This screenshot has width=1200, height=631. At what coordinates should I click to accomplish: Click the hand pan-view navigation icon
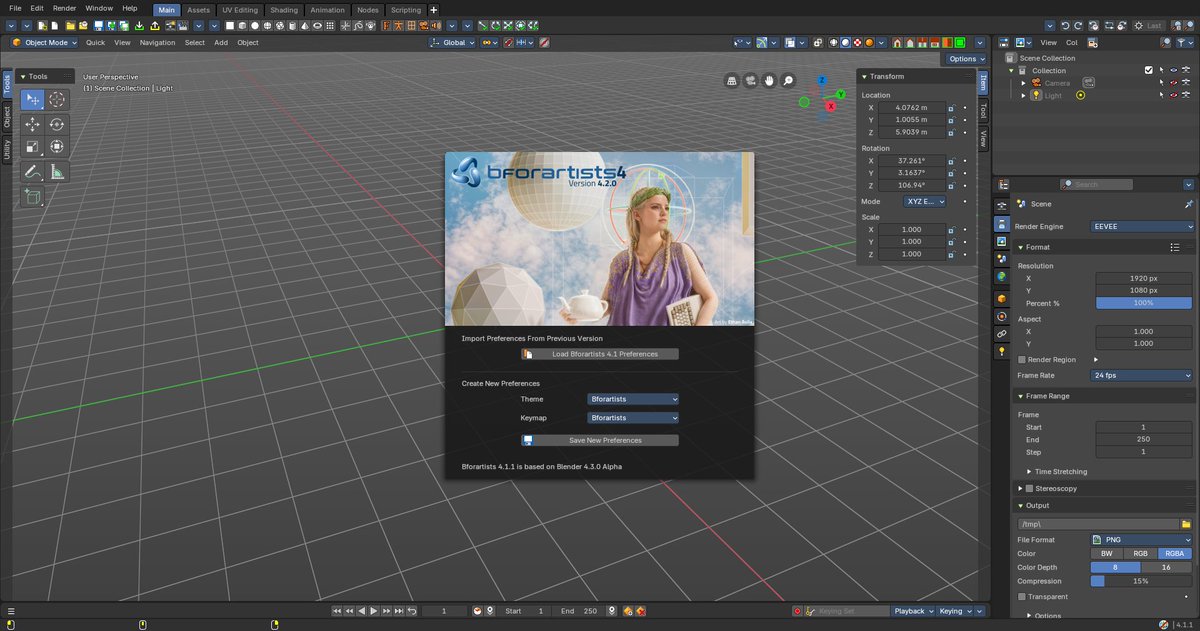coord(769,80)
